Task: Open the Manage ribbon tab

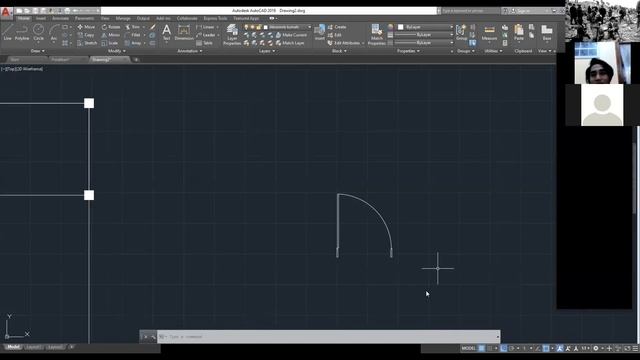Action: (123, 18)
